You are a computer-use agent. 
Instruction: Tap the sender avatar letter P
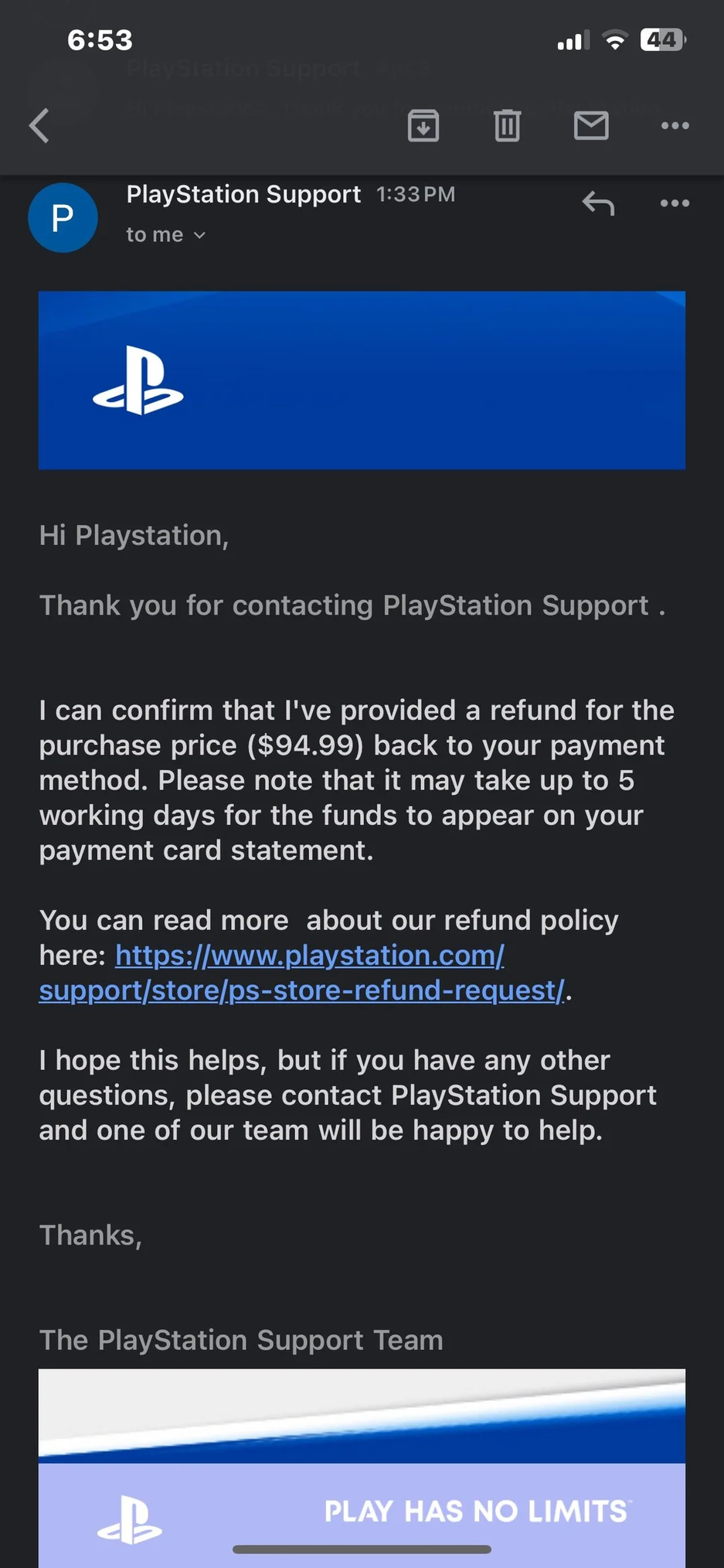click(x=63, y=218)
